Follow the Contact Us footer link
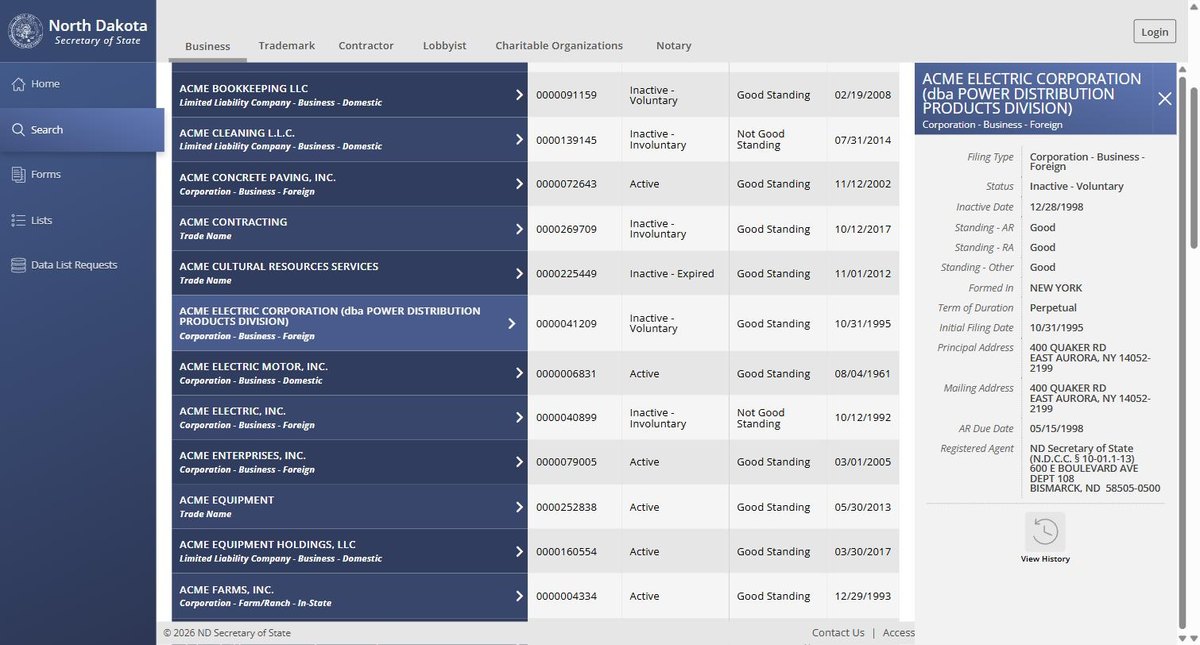1200x645 pixels. (838, 633)
